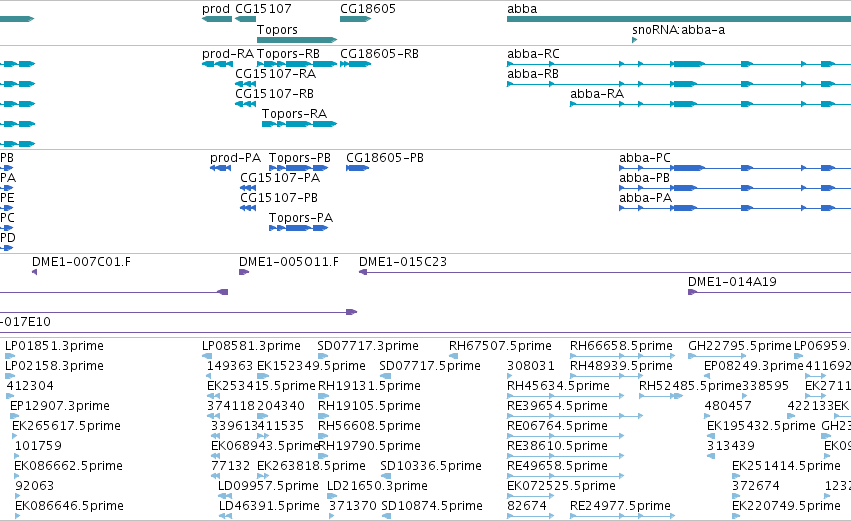Click the EK086662.5prime EST label

point(68,466)
